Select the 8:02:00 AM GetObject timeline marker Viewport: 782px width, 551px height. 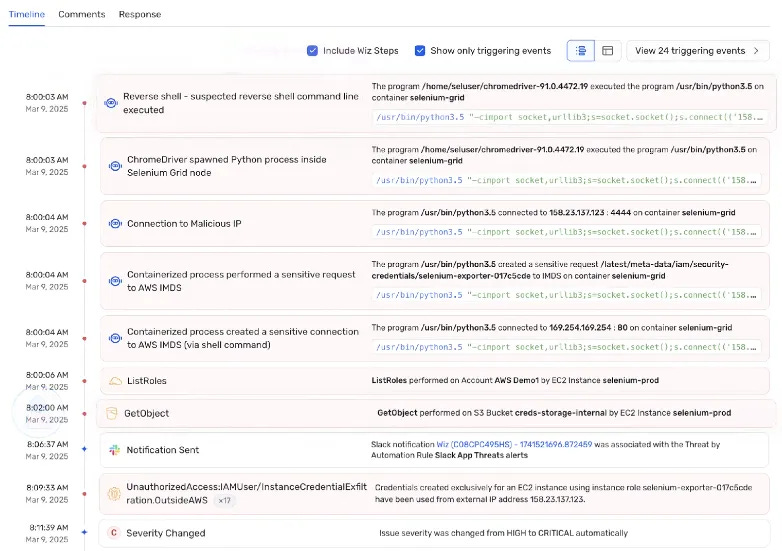(84, 414)
